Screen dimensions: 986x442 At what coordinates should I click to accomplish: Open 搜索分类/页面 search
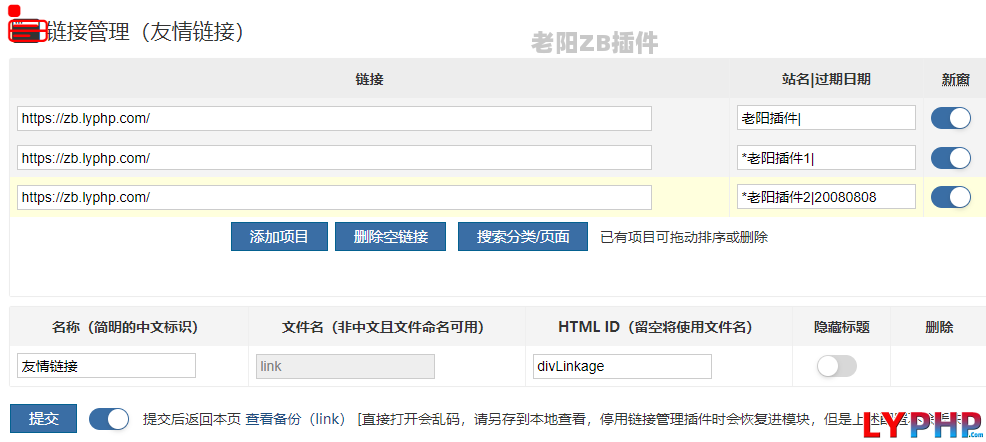pyautogui.click(x=522, y=237)
